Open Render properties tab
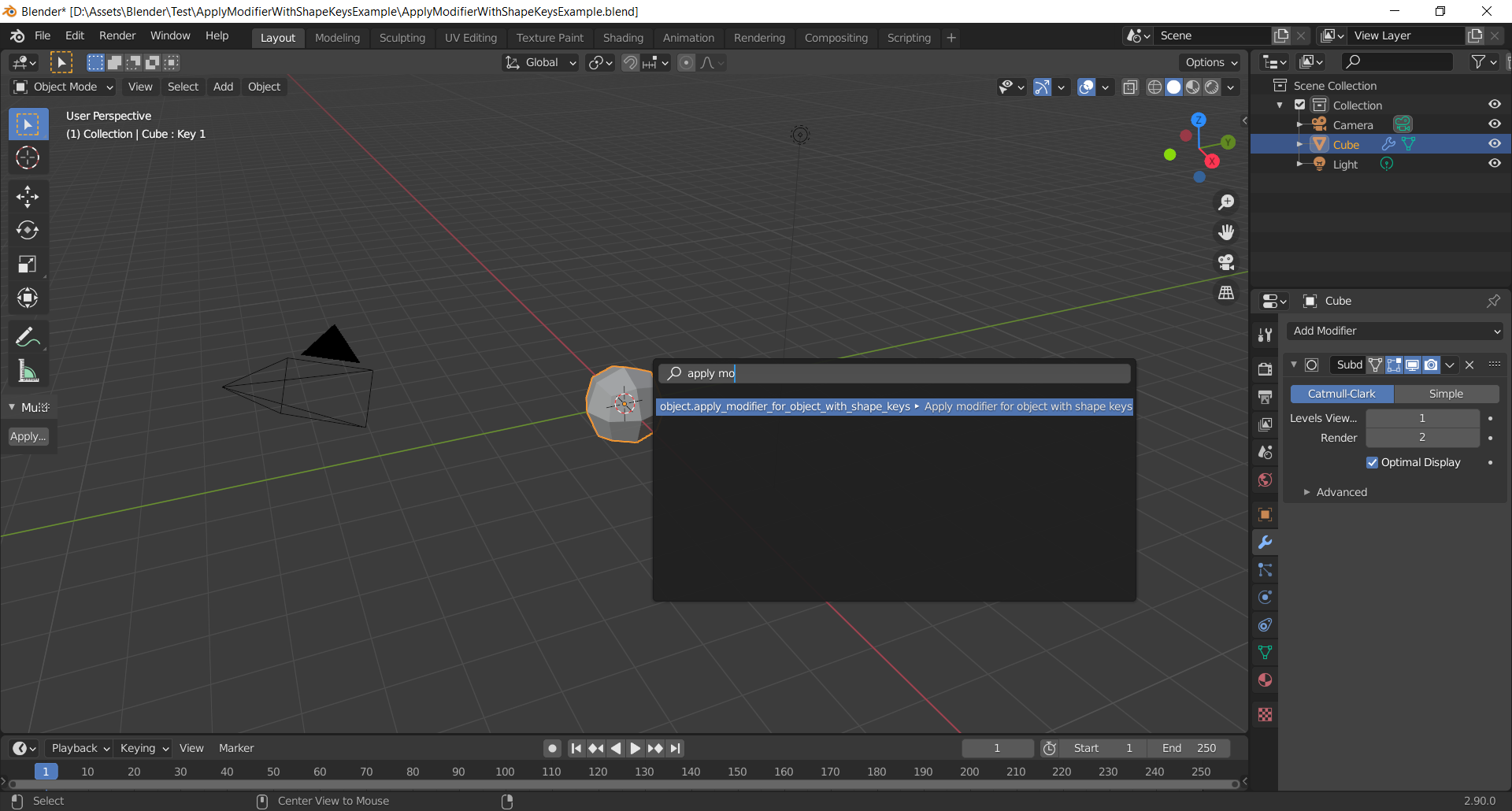The width and height of the screenshot is (1512, 811). (x=1265, y=368)
